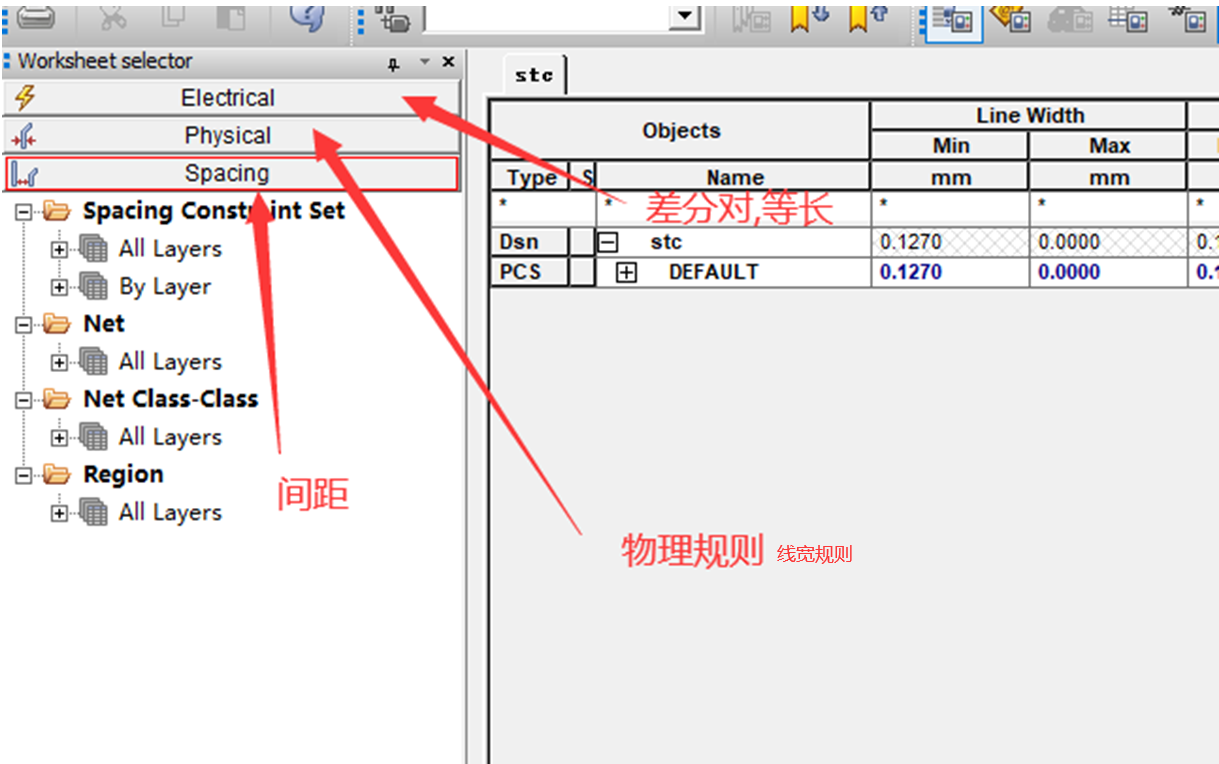Click the bookmark with down arrow icon
Screen dimensions: 1219x764
point(807,18)
